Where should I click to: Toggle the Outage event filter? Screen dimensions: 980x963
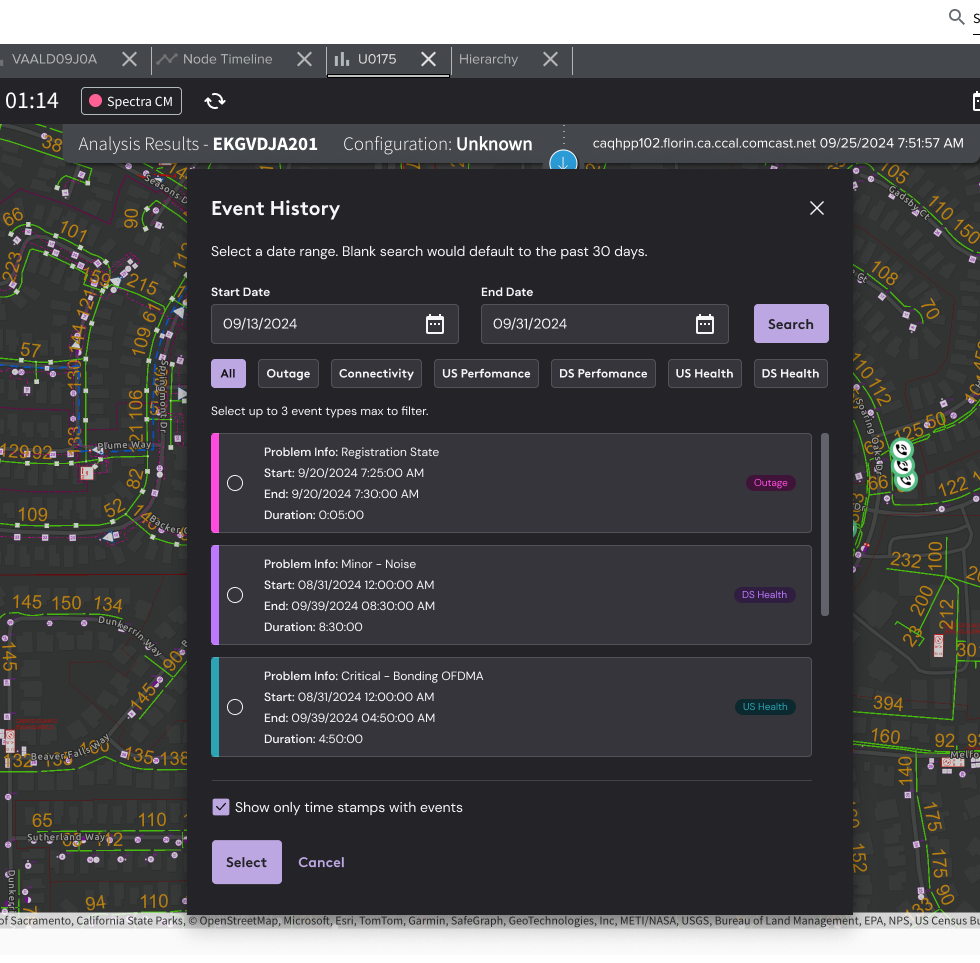pos(288,374)
